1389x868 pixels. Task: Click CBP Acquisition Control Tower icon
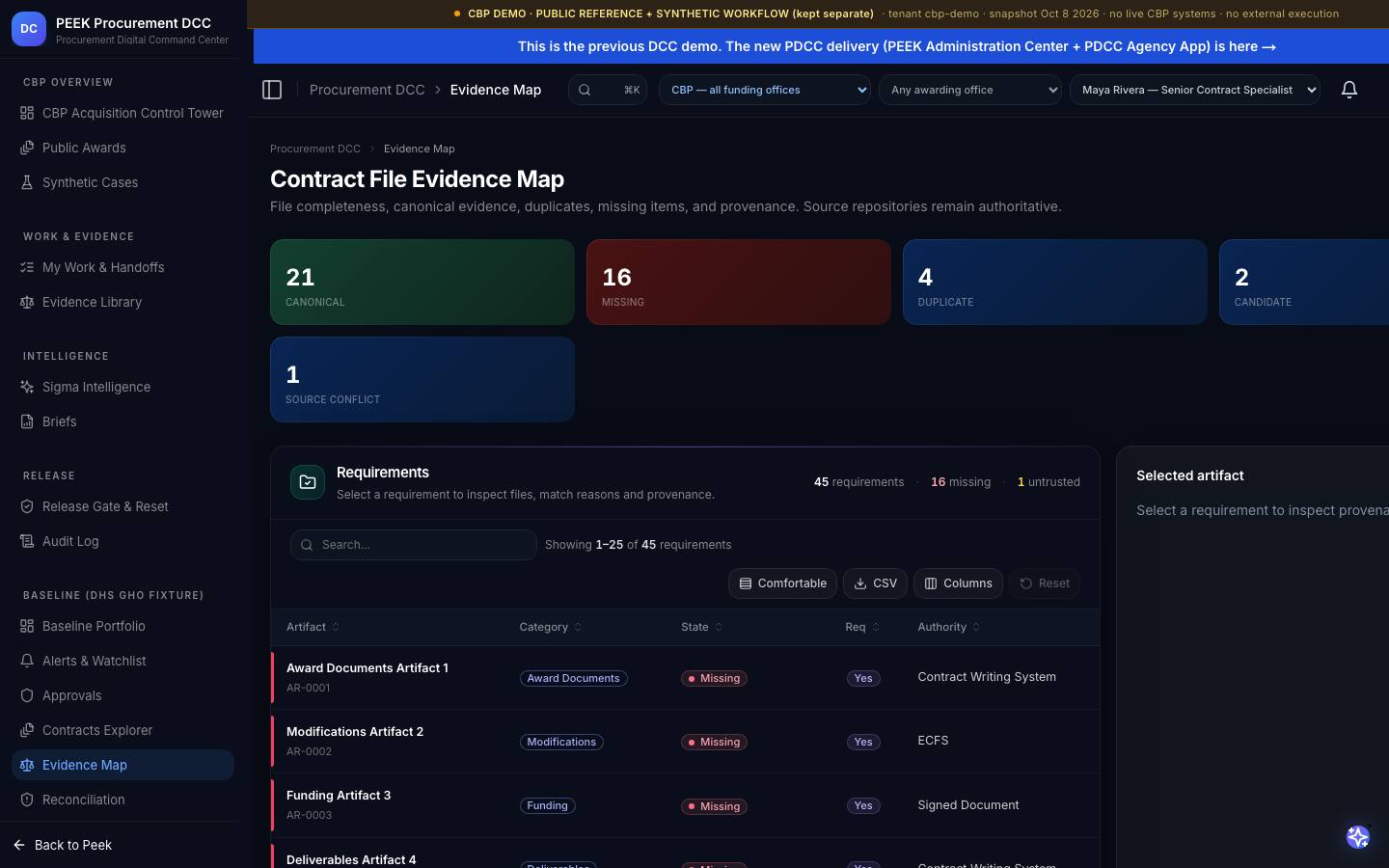tap(27, 113)
